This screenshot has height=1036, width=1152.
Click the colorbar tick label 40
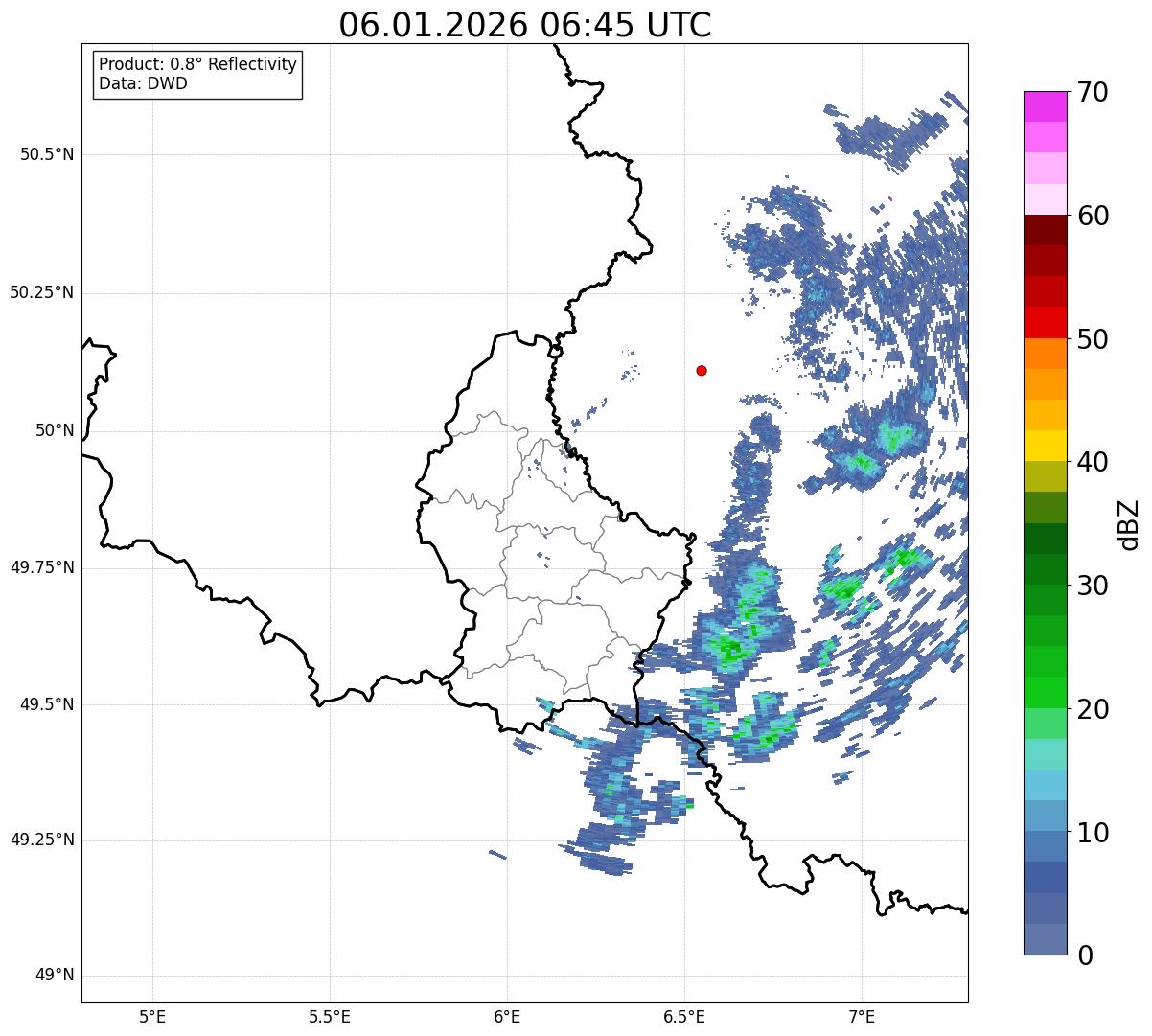pos(1094,462)
